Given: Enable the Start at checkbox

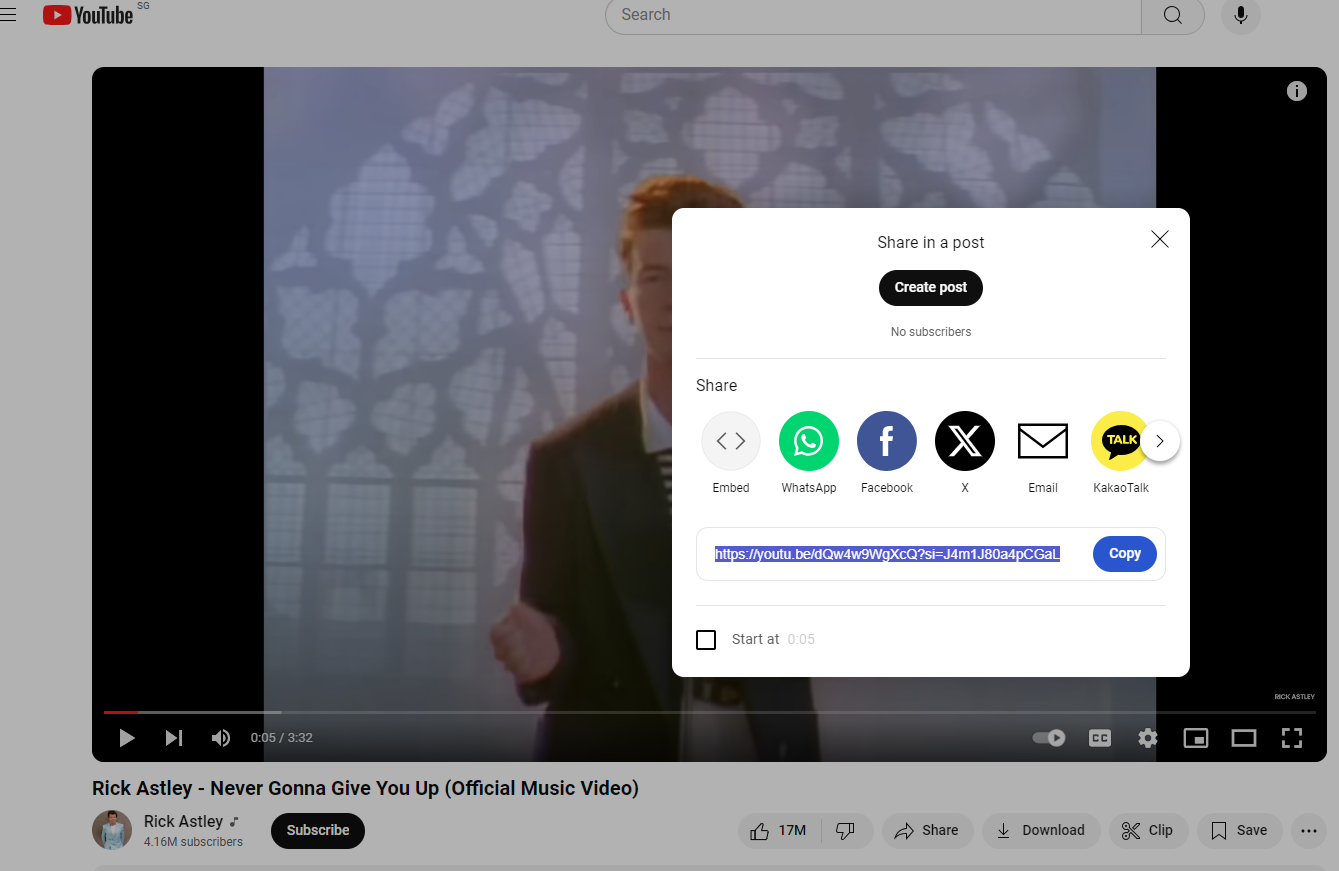Looking at the screenshot, I should click(706, 640).
